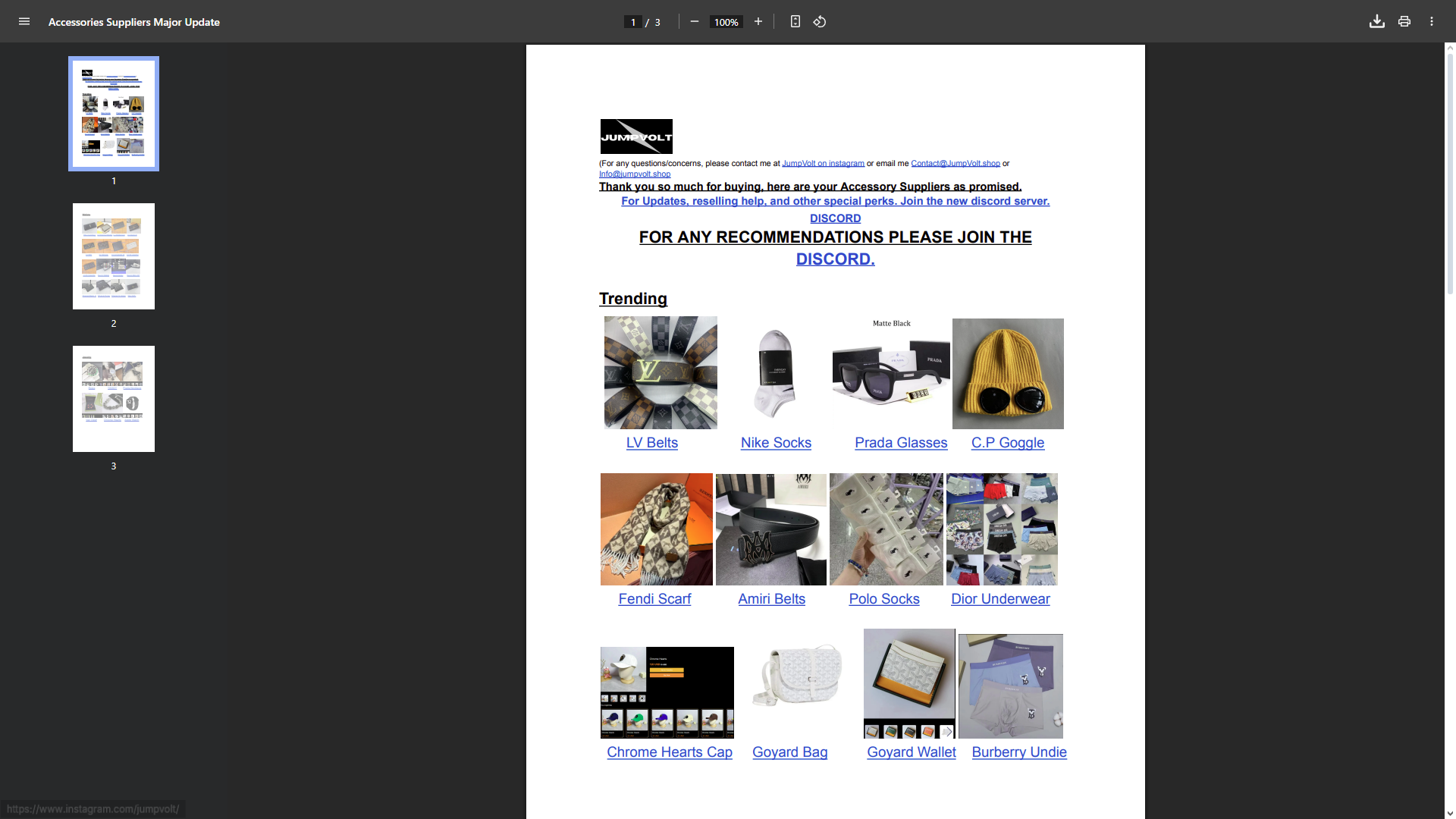Click the zoom in plus icon

pos(758,22)
